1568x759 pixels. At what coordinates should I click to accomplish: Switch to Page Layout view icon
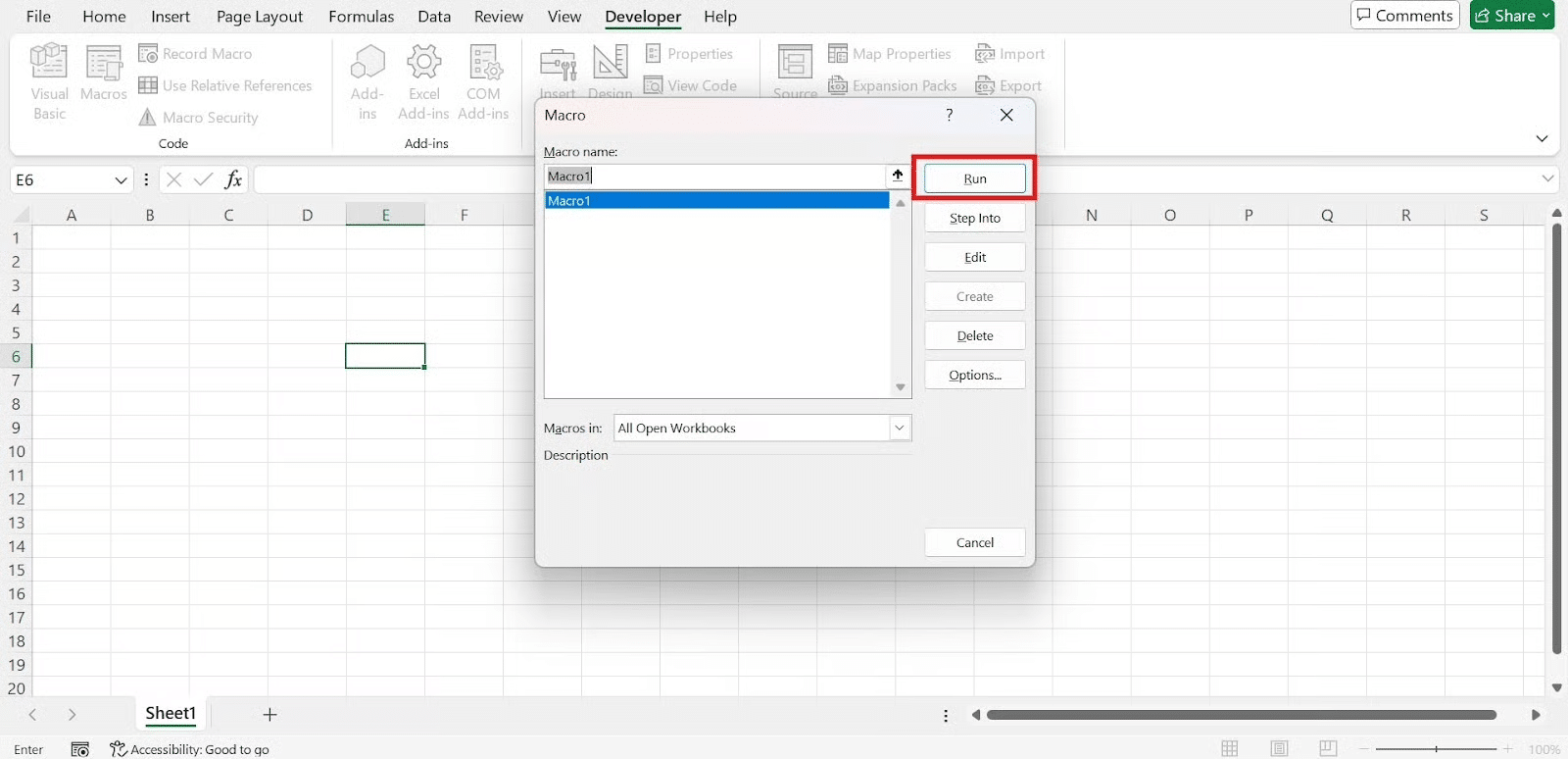(x=1279, y=749)
